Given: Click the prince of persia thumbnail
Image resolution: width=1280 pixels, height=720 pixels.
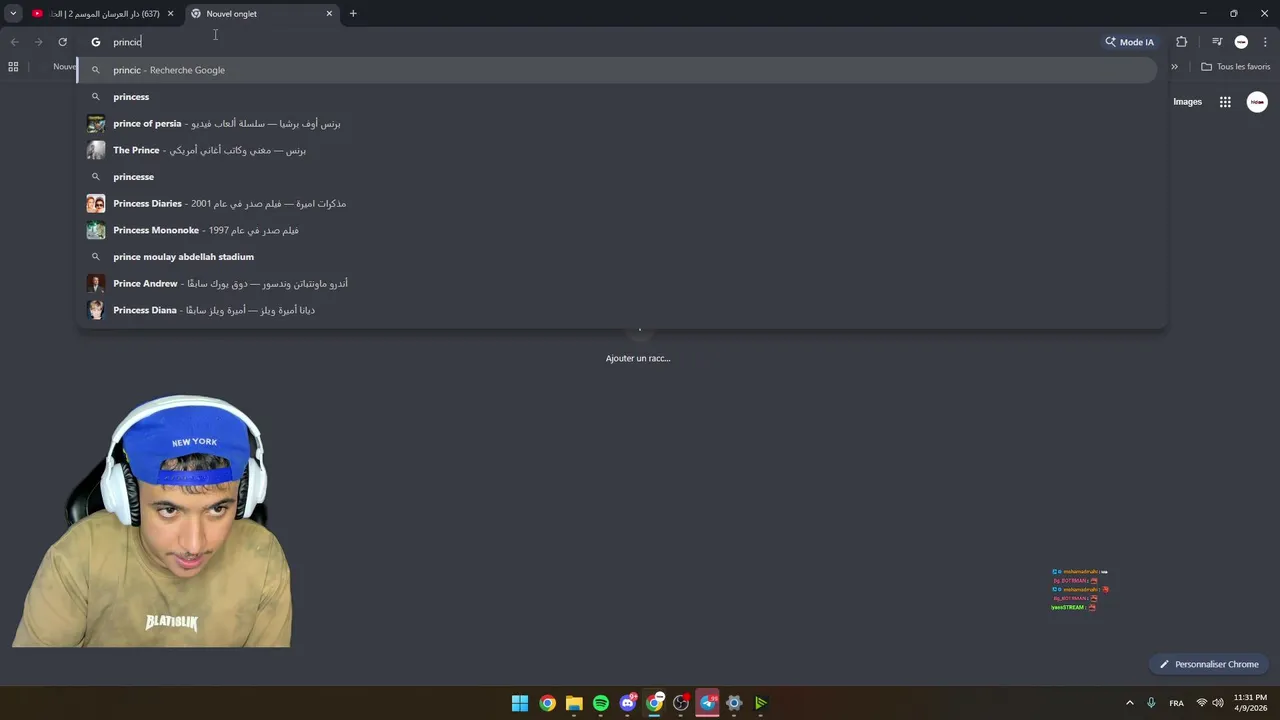Looking at the screenshot, I should [x=96, y=124].
